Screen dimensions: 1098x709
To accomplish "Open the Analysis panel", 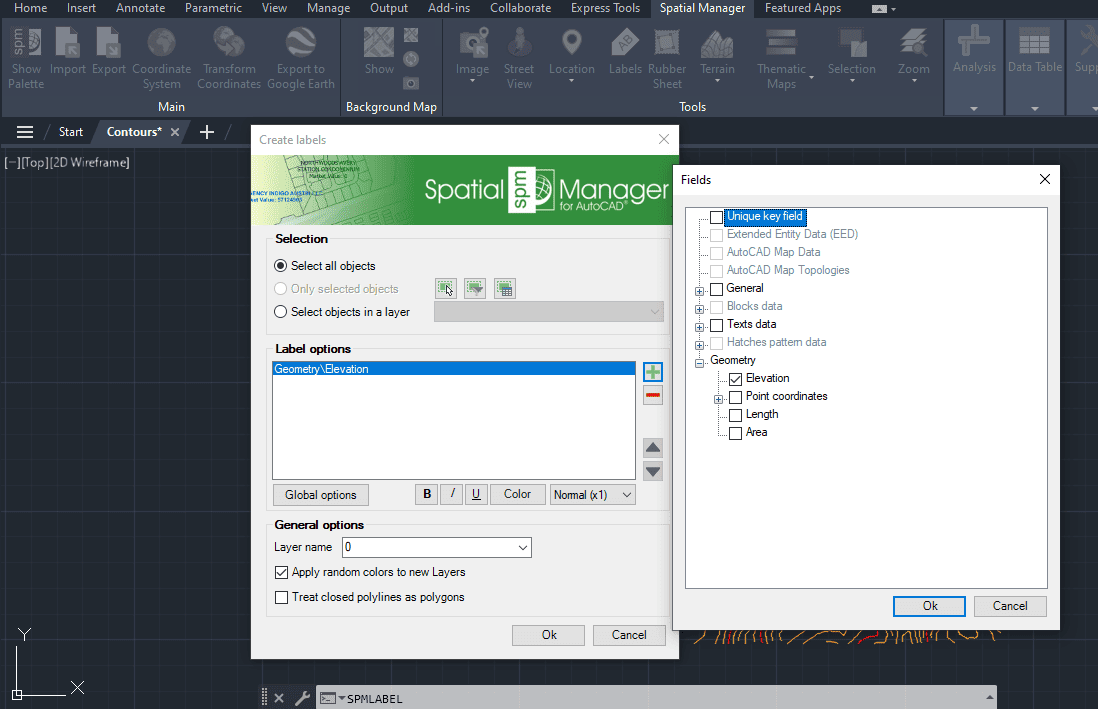I will coord(974,67).
